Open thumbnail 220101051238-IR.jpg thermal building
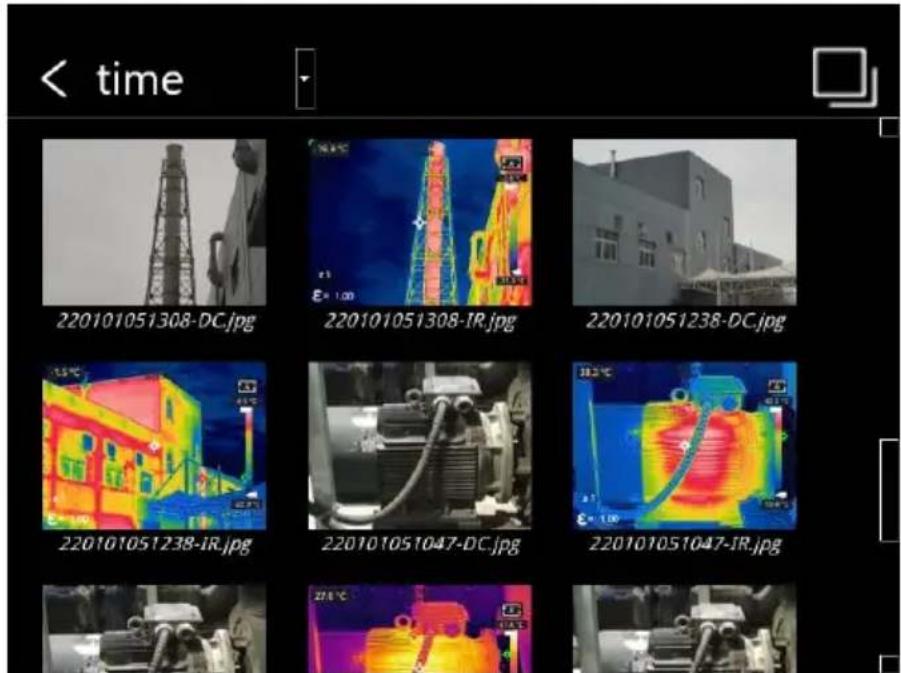Screen dimensions: 901x673 point(154,445)
